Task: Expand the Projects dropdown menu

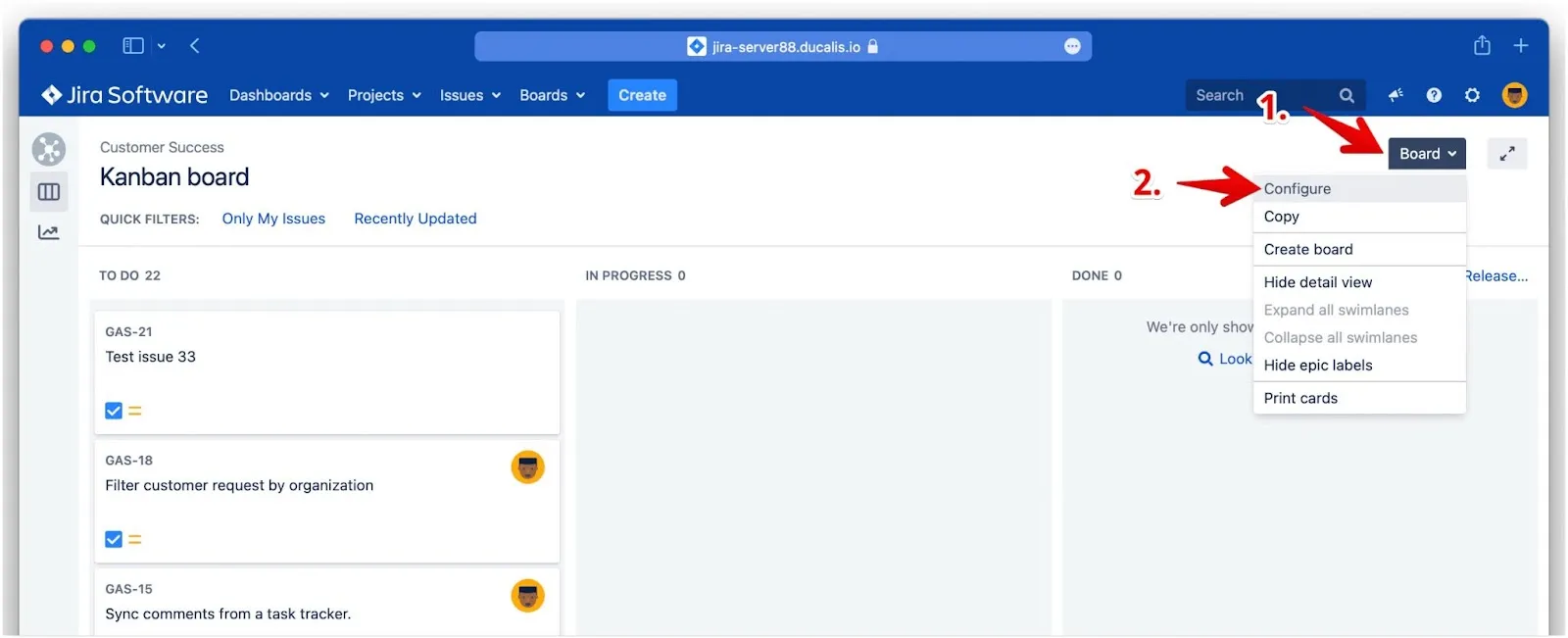Action: tap(383, 95)
